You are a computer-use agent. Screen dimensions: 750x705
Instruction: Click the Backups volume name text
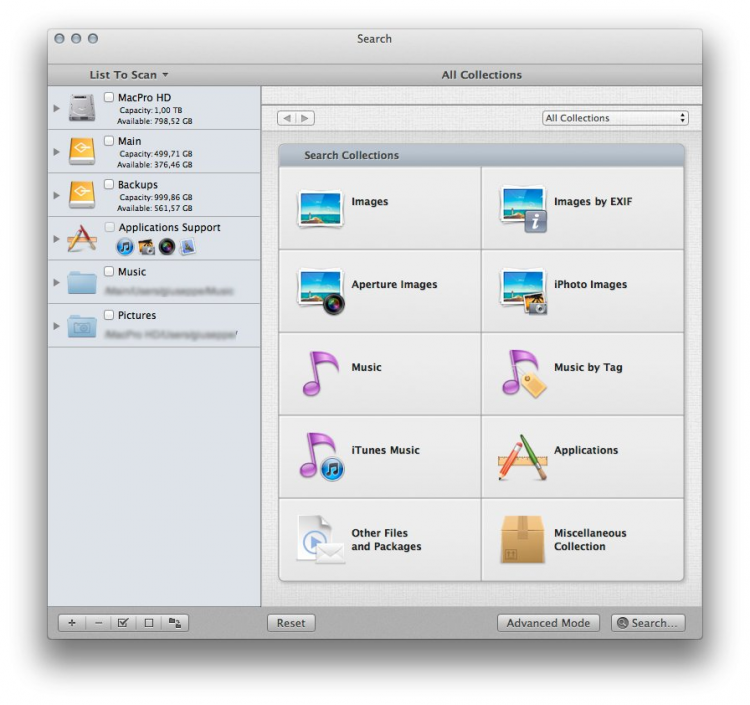(138, 185)
